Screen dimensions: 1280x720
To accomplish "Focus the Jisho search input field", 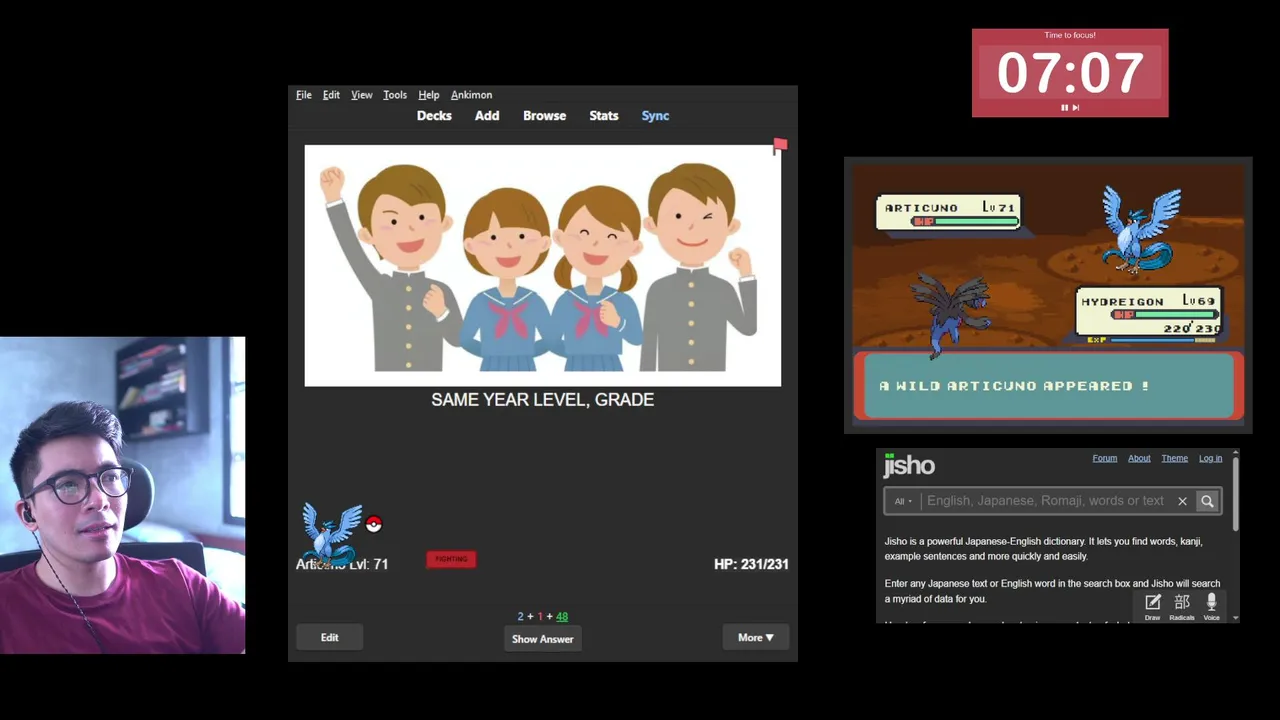I will 1045,501.
